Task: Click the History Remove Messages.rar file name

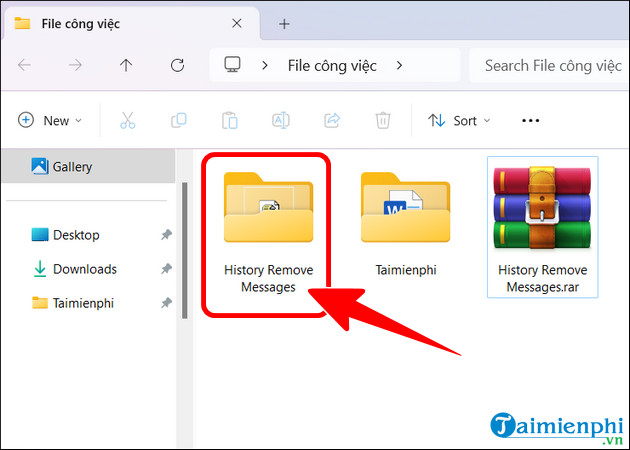Action: (x=542, y=278)
